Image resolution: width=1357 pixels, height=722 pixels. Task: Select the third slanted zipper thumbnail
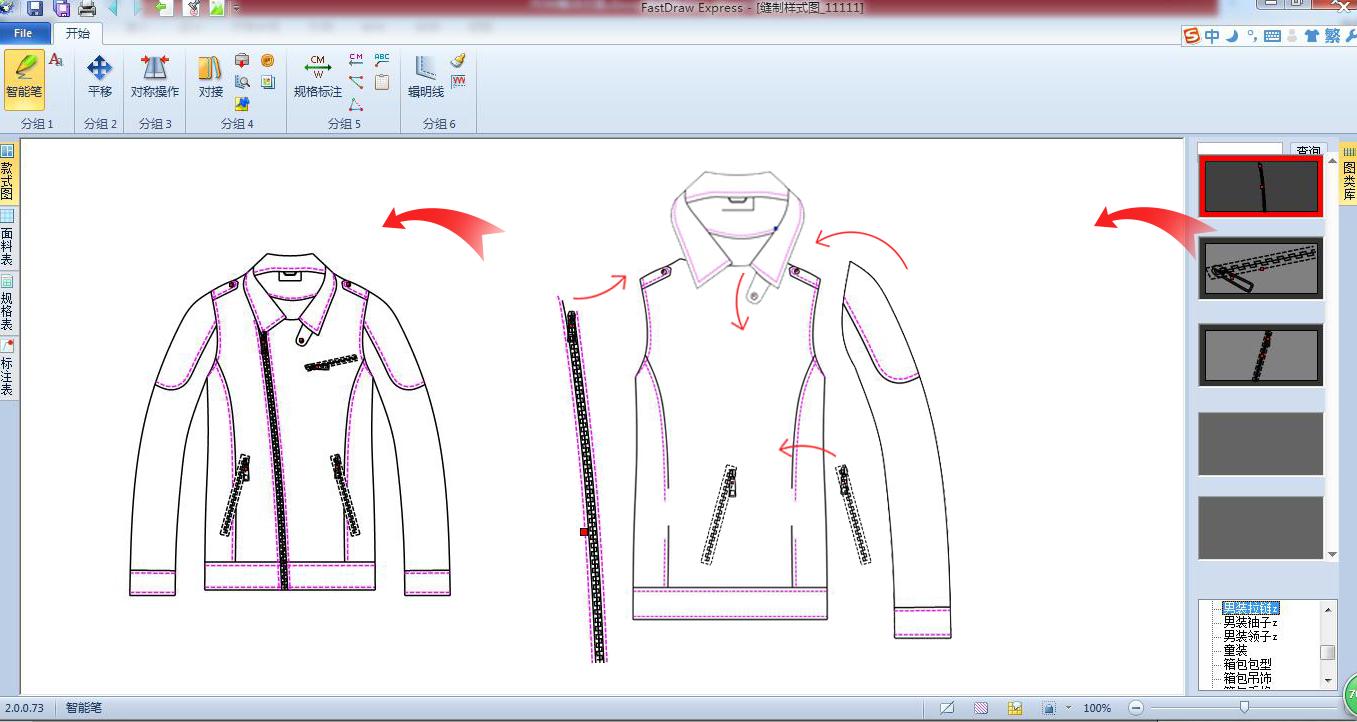click(x=1261, y=355)
